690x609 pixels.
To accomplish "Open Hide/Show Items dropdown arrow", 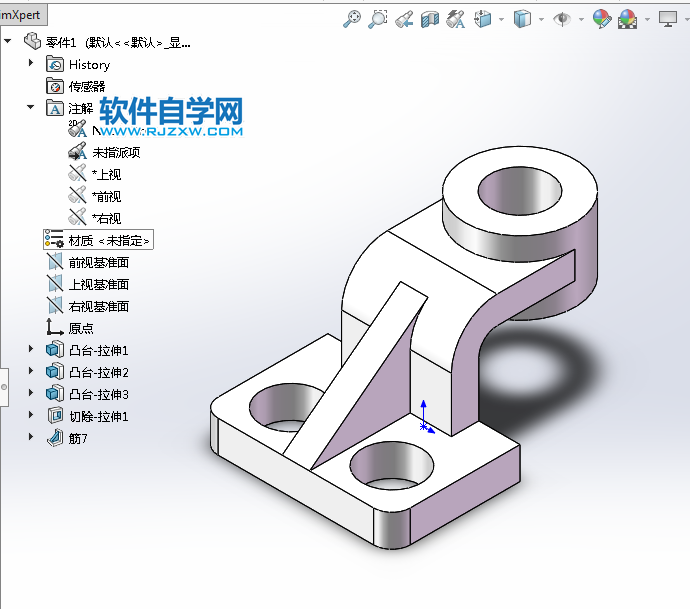I will tap(581, 19).
